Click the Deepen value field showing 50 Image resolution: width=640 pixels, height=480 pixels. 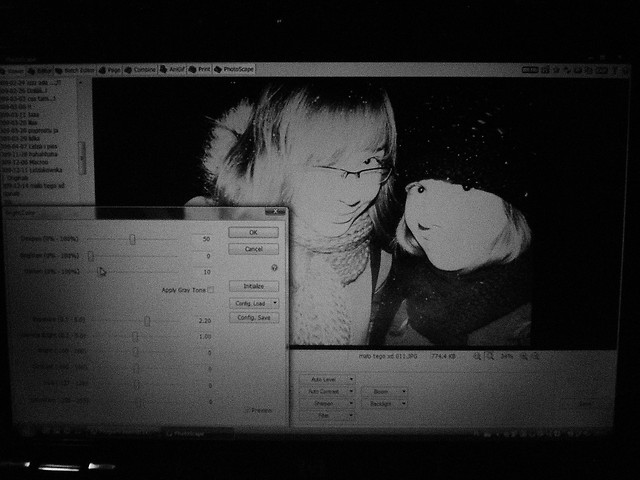coord(201,239)
